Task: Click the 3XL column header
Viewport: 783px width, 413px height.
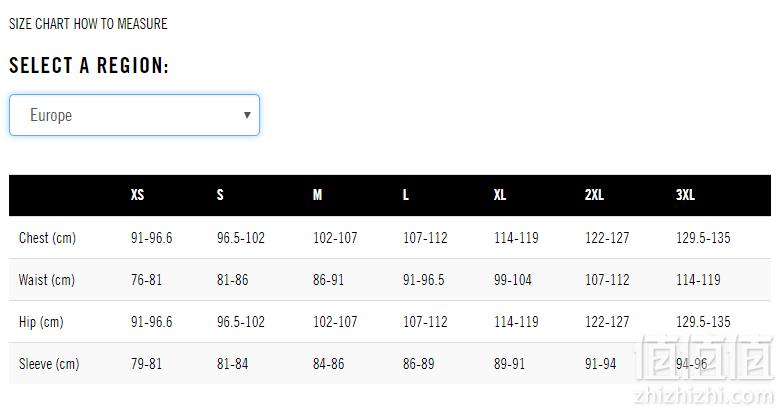Action: pyautogui.click(x=685, y=195)
